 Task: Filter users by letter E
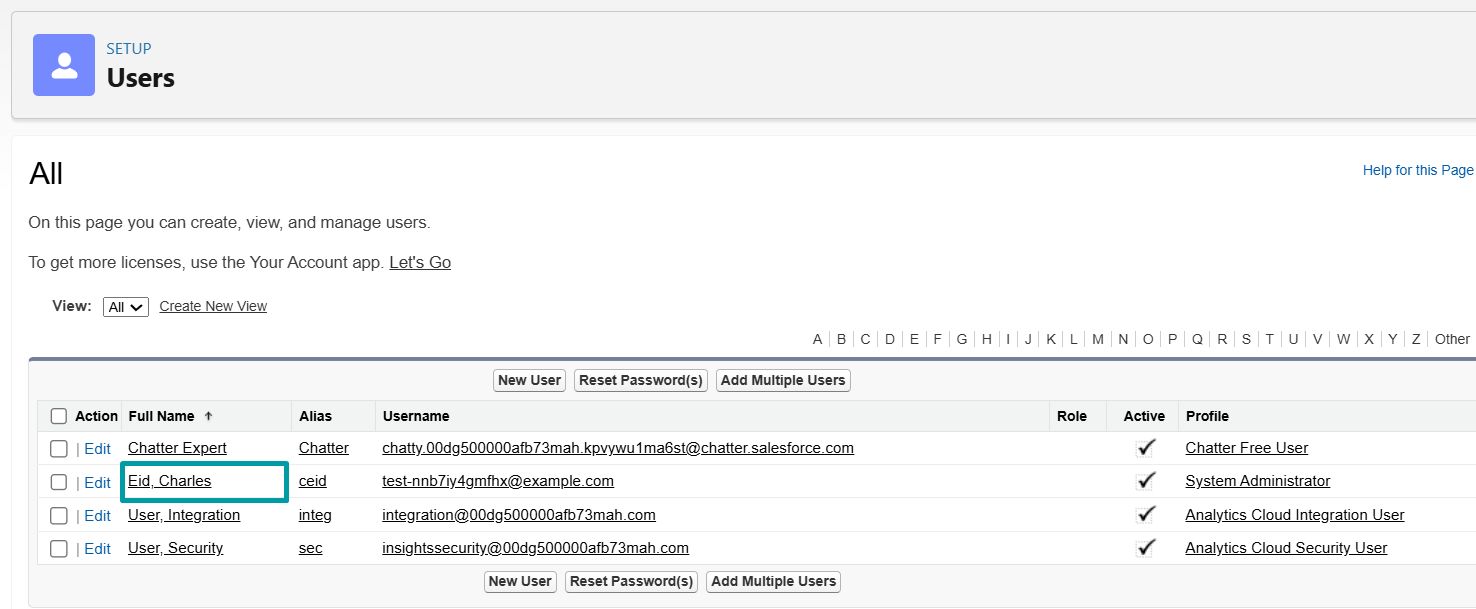tap(914, 339)
